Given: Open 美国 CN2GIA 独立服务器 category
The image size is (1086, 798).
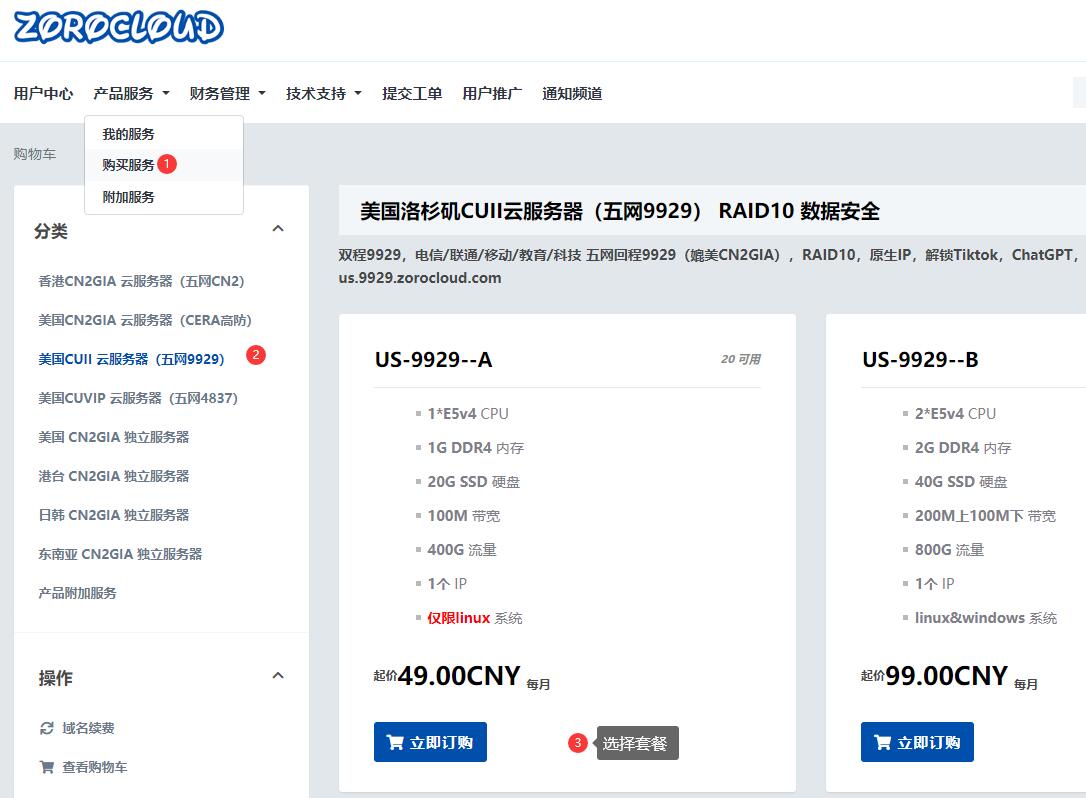Looking at the screenshot, I should pos(114,437).
